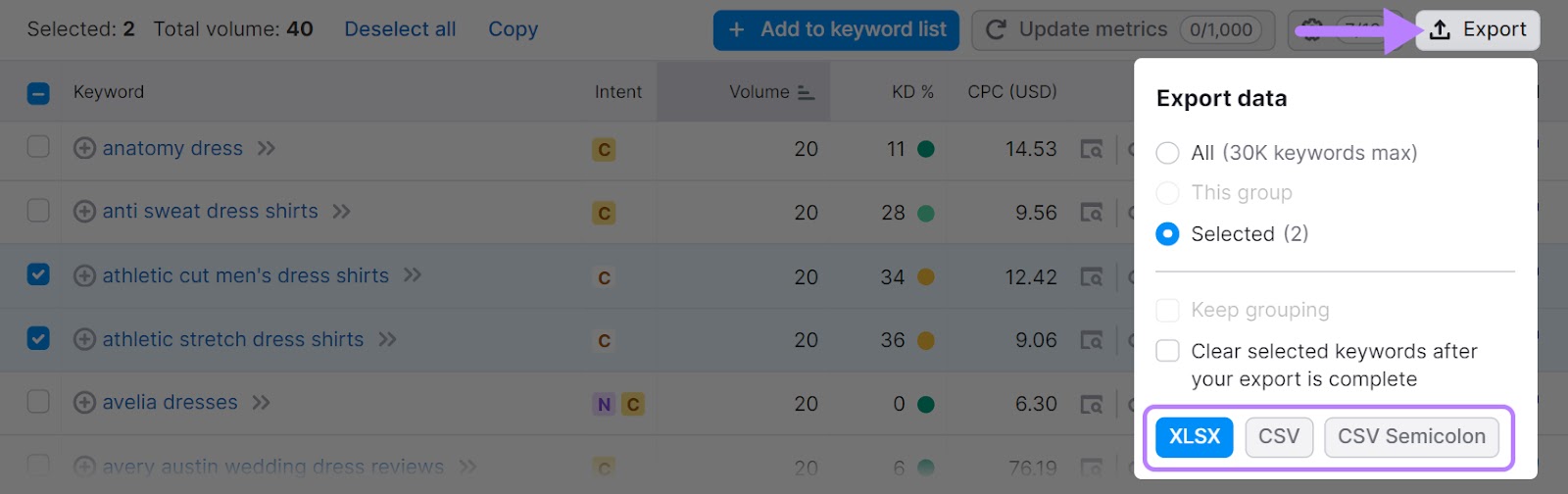Click double-chevron icon next to anatomy dress
The image size is (1568, 494).
[x=267, y=149]
